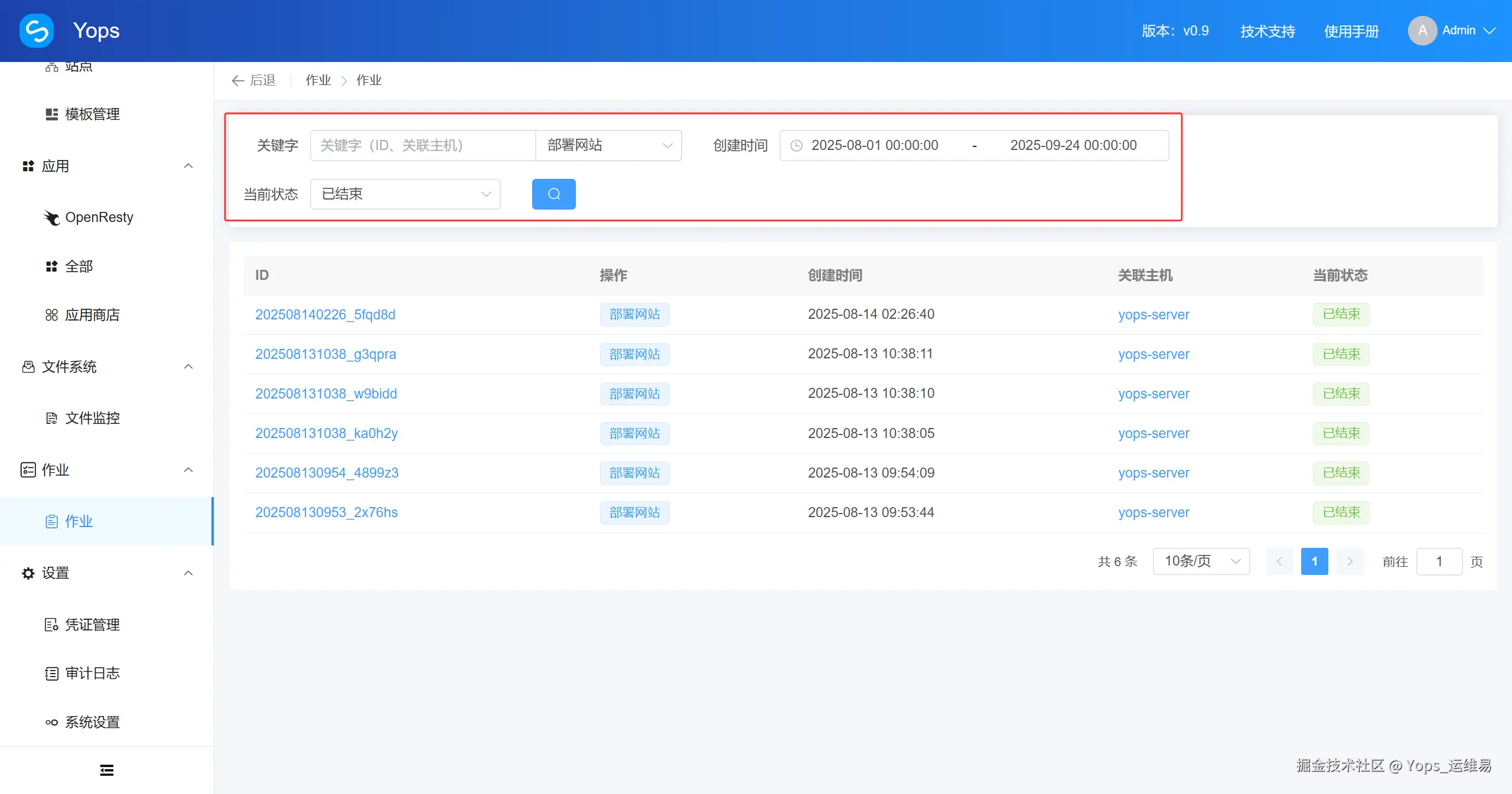This screenshot has width=1512, height=794.
Task: Open job 202508140226_5fqd8d link
Action: 325,315
